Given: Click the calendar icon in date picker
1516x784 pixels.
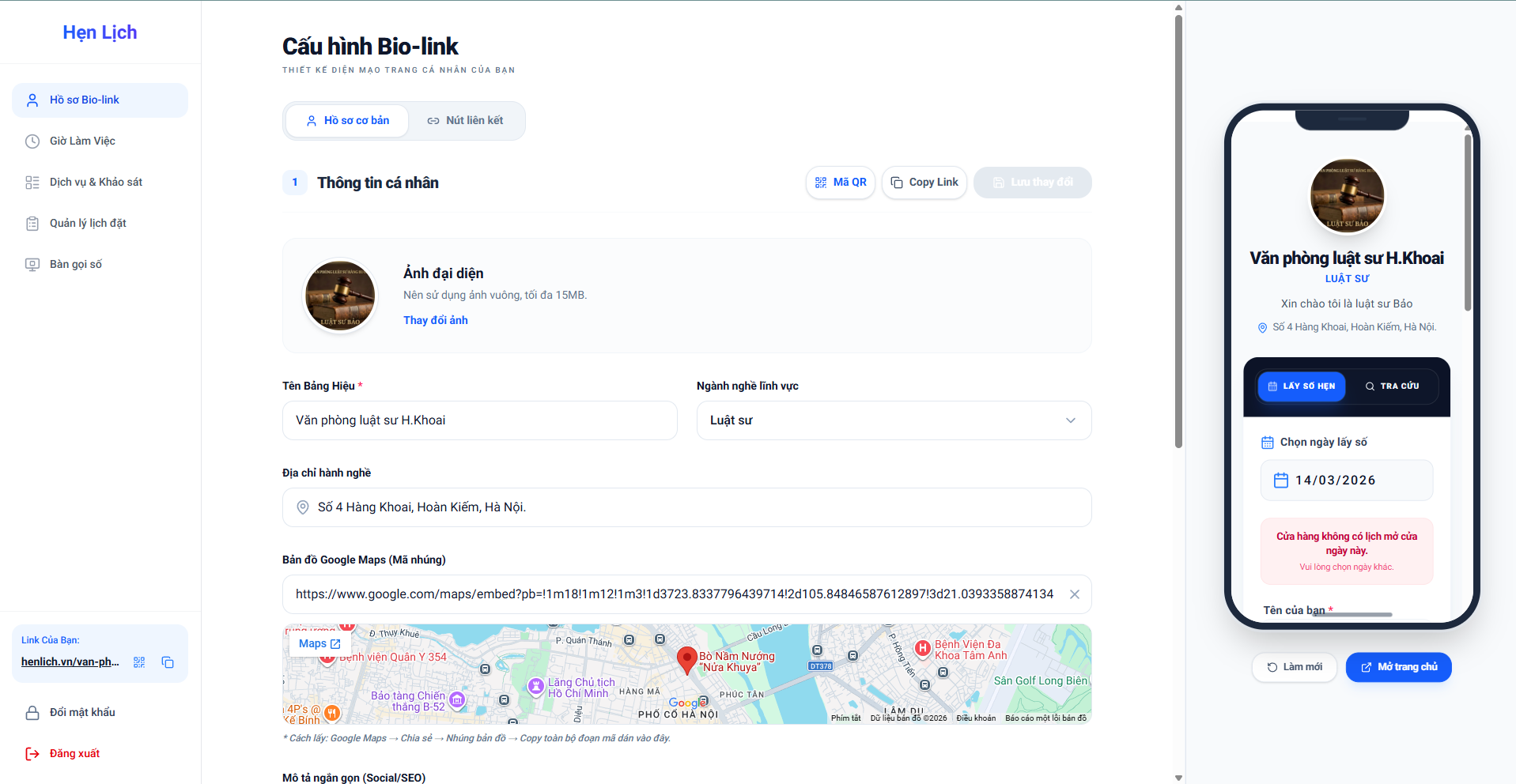Looking at the screenshot, I should [x=1280, y=481].
